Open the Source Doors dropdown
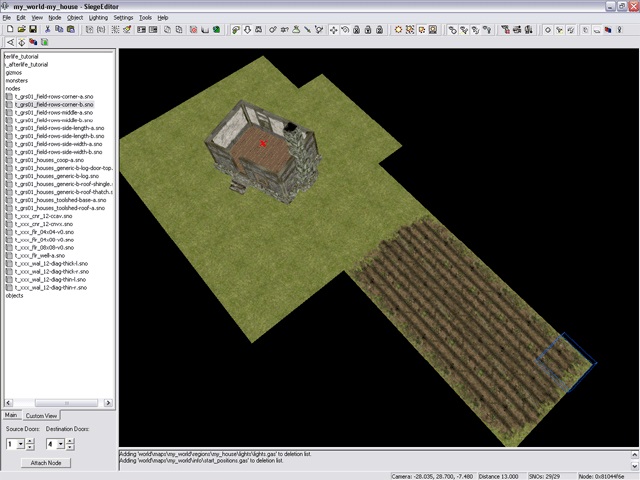640x480 pixels. (20, 444)
